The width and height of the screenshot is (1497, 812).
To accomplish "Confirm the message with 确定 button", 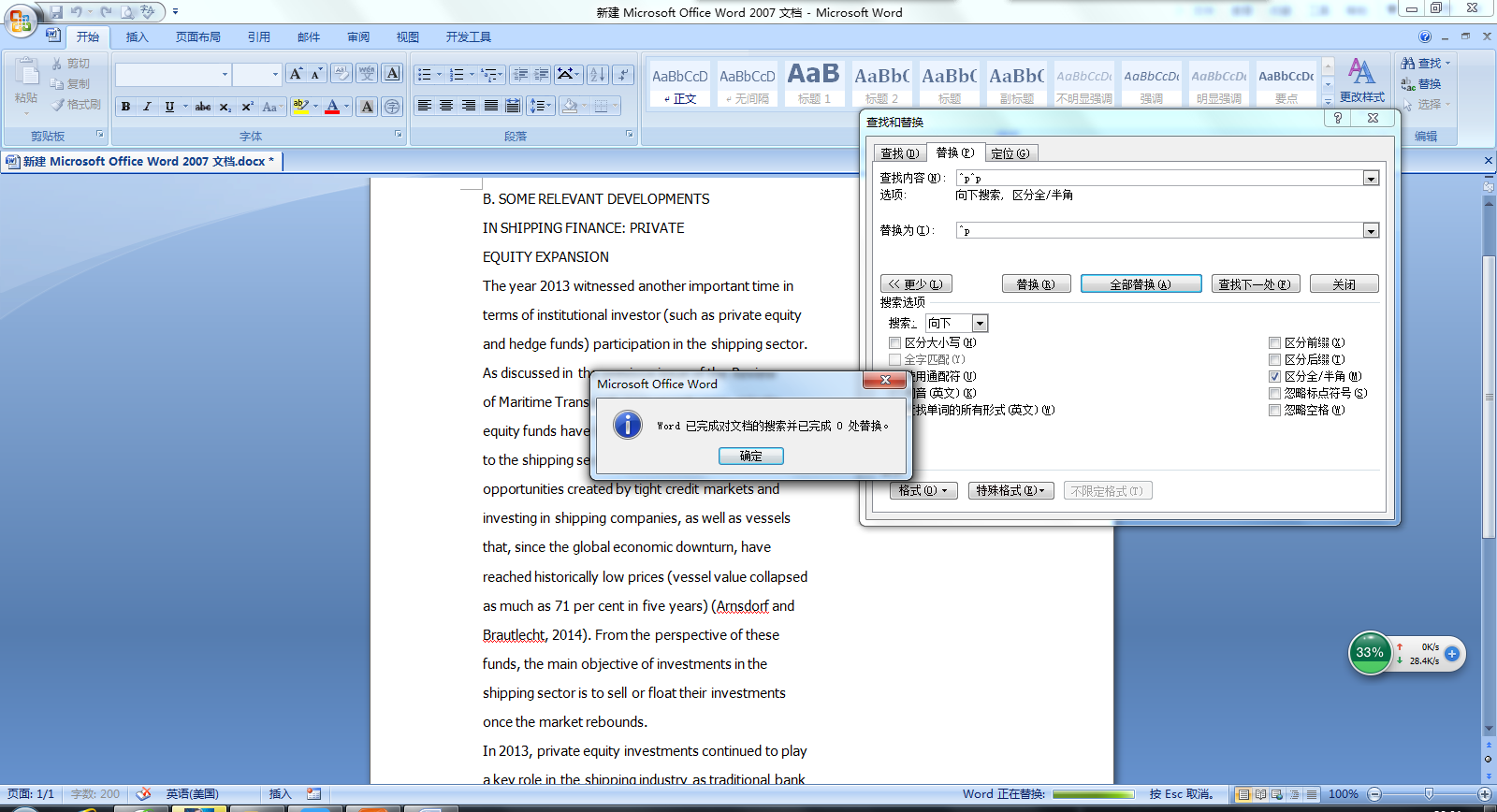I will pos(751,457).
